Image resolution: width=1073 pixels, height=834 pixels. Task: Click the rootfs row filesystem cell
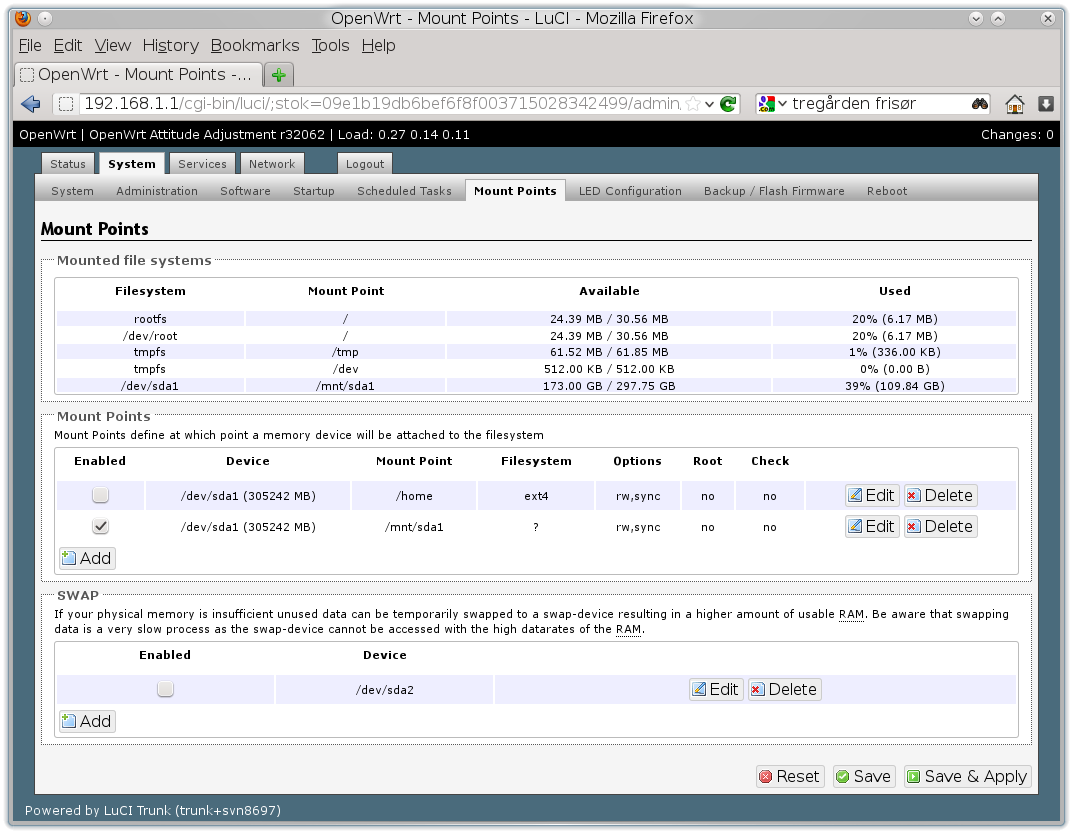tap(150, 319)
